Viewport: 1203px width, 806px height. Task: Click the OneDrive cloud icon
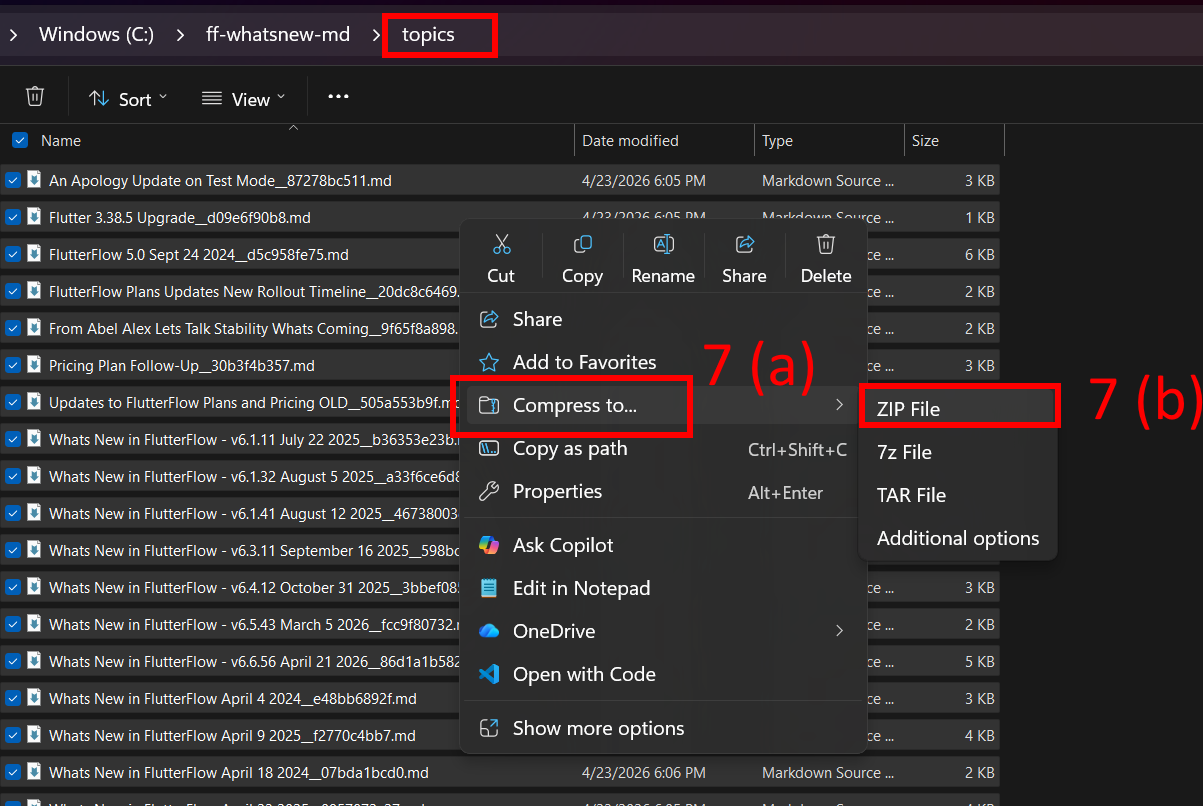point(489,631)
